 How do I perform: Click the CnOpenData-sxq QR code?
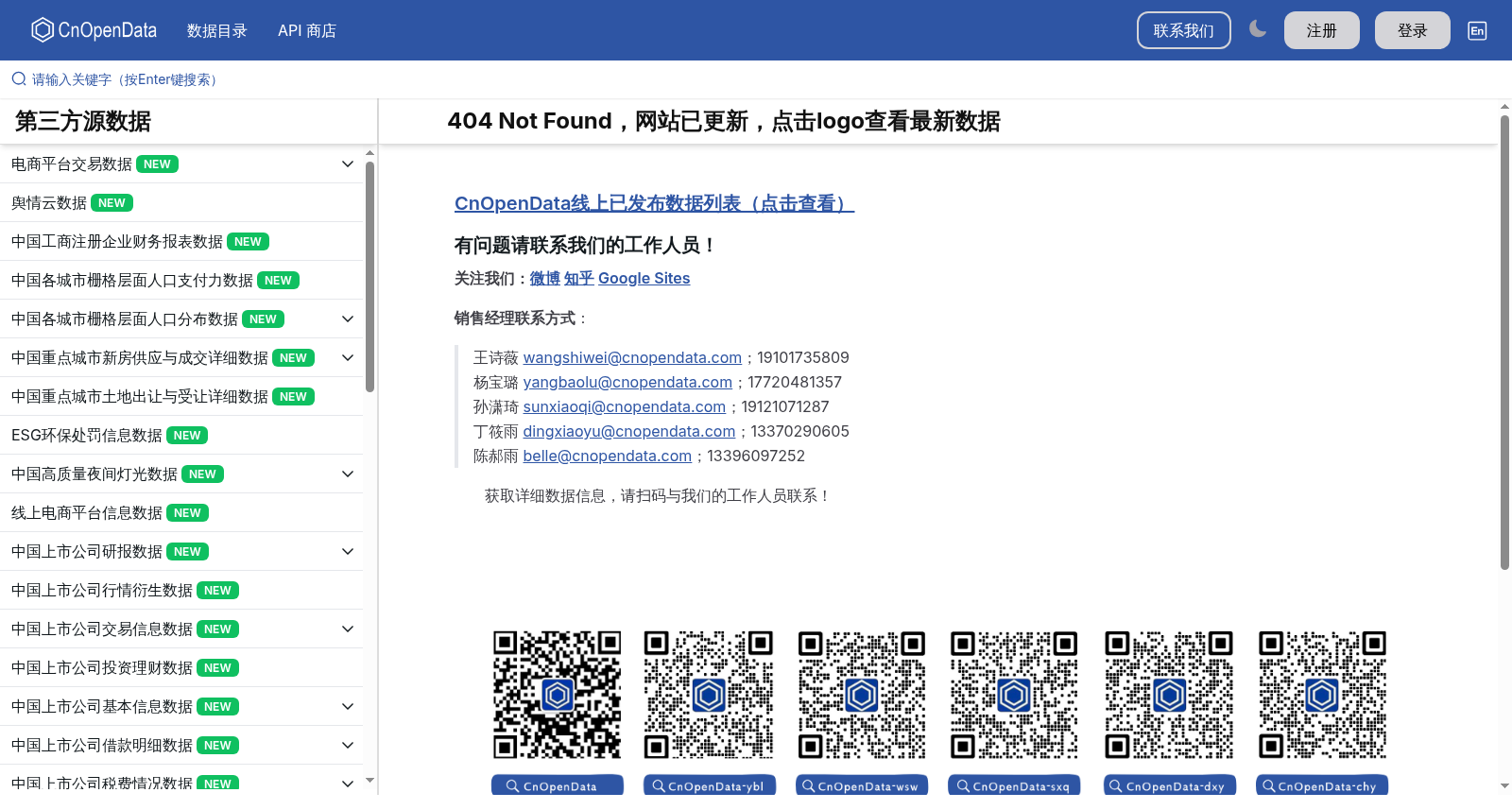pos(1014,695)
